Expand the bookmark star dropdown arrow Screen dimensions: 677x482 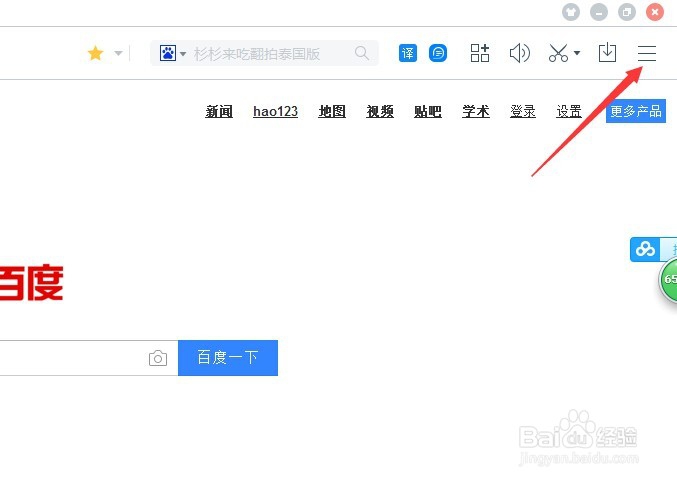[118, 54]
